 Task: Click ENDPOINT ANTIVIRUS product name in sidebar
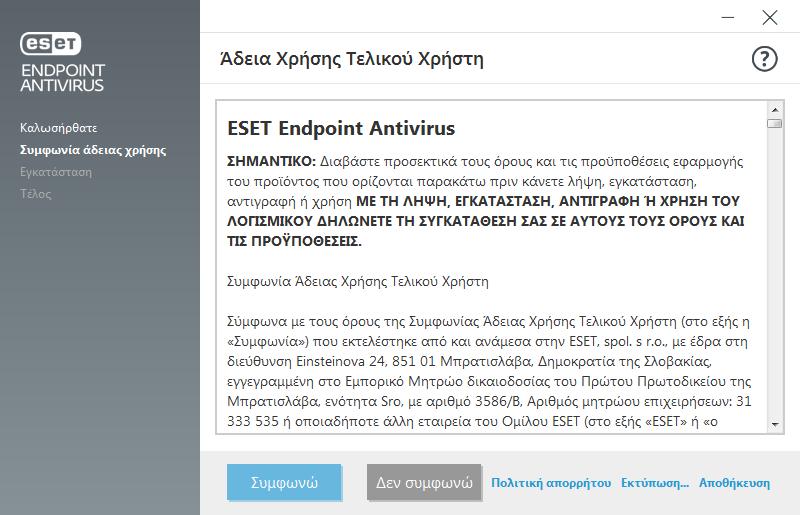coord(63,78)
